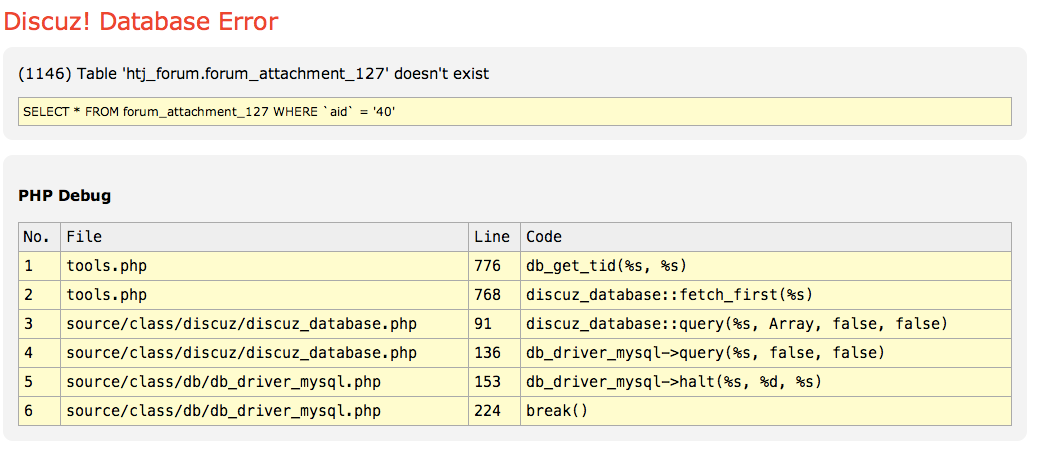This screenshot has height=452, width=1040.
Task: Select code 'discuz_database::fetch_first(%s)'
Action: click(669, 295)
